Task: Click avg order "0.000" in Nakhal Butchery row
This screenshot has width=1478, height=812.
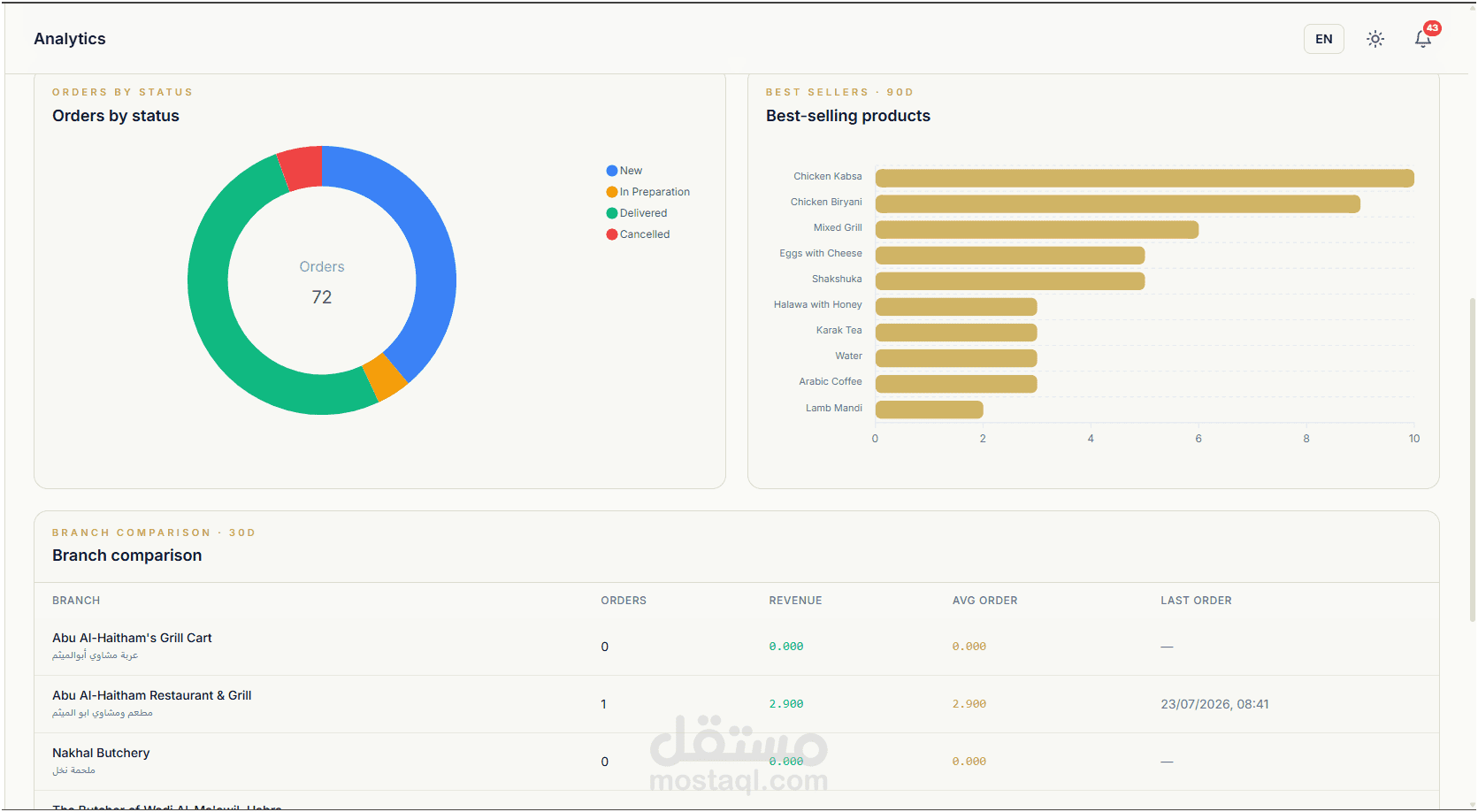Action: pos(969,762)
